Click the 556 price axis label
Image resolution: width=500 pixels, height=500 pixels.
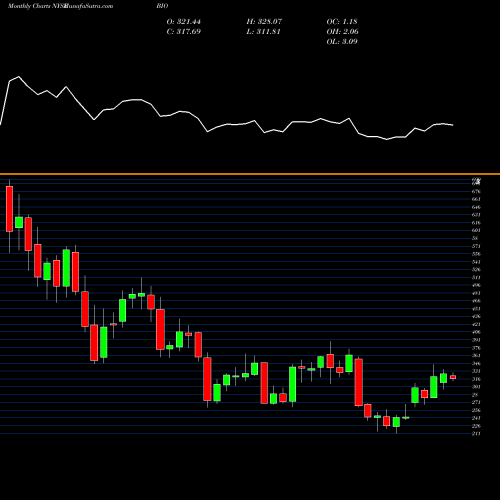pos(476,254)
